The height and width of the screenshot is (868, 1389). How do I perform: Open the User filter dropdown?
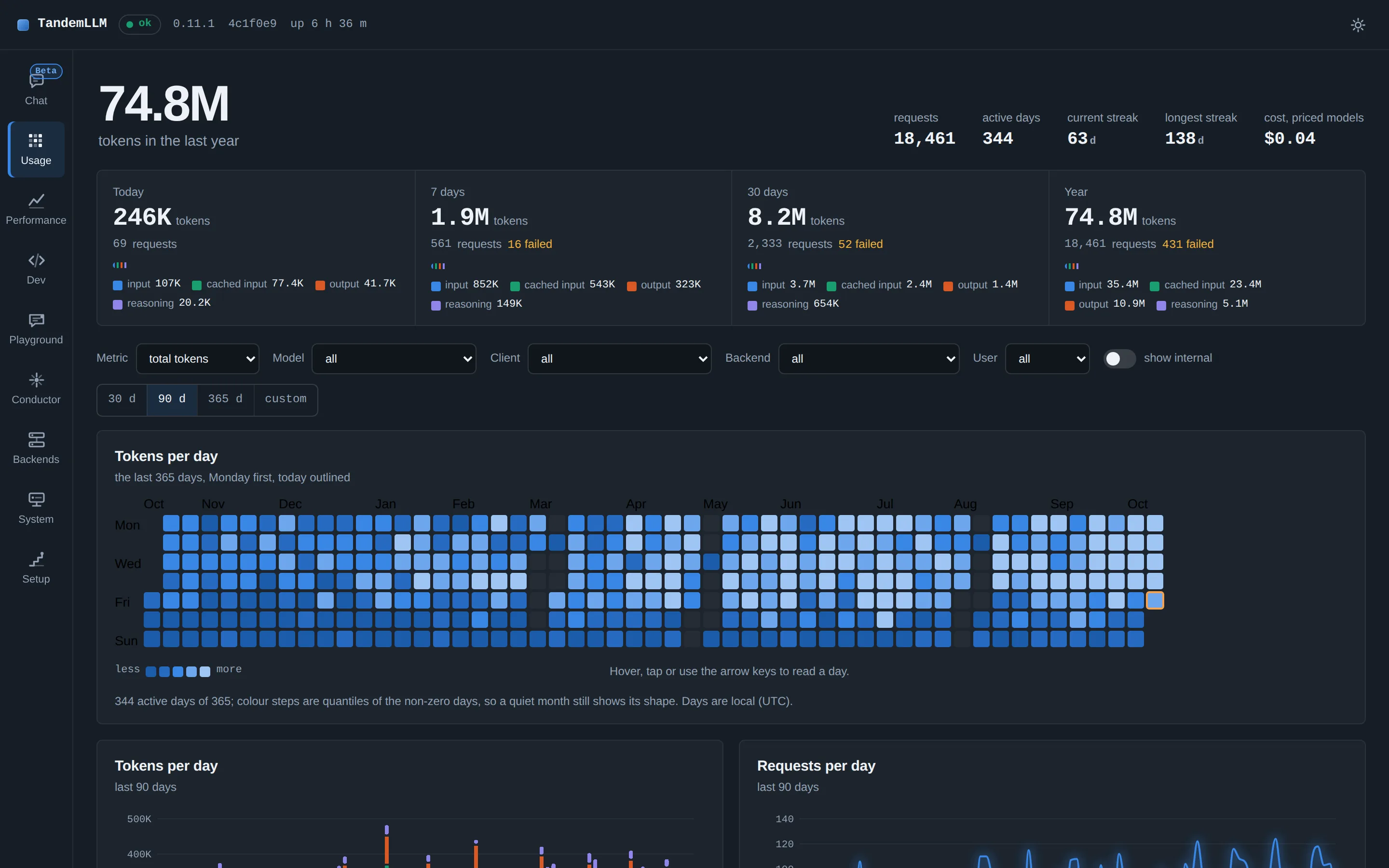(x=1047, y=359)
